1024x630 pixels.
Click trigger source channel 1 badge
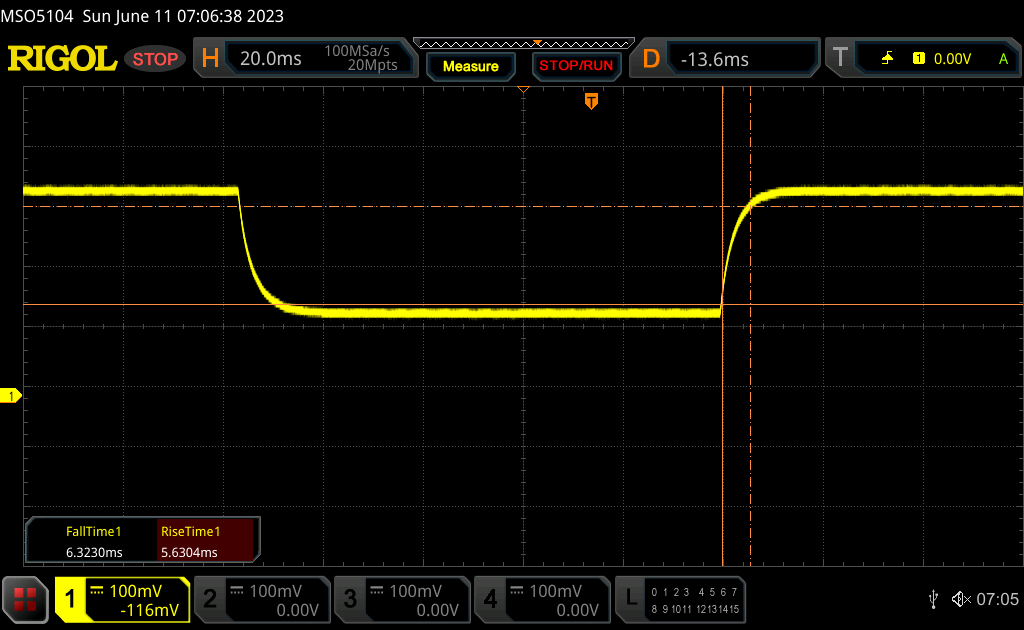tap(918, 59)
